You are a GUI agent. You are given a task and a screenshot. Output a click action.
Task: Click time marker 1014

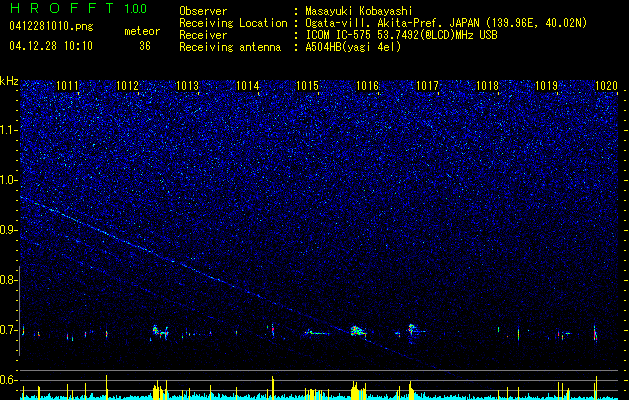(248, 85)
